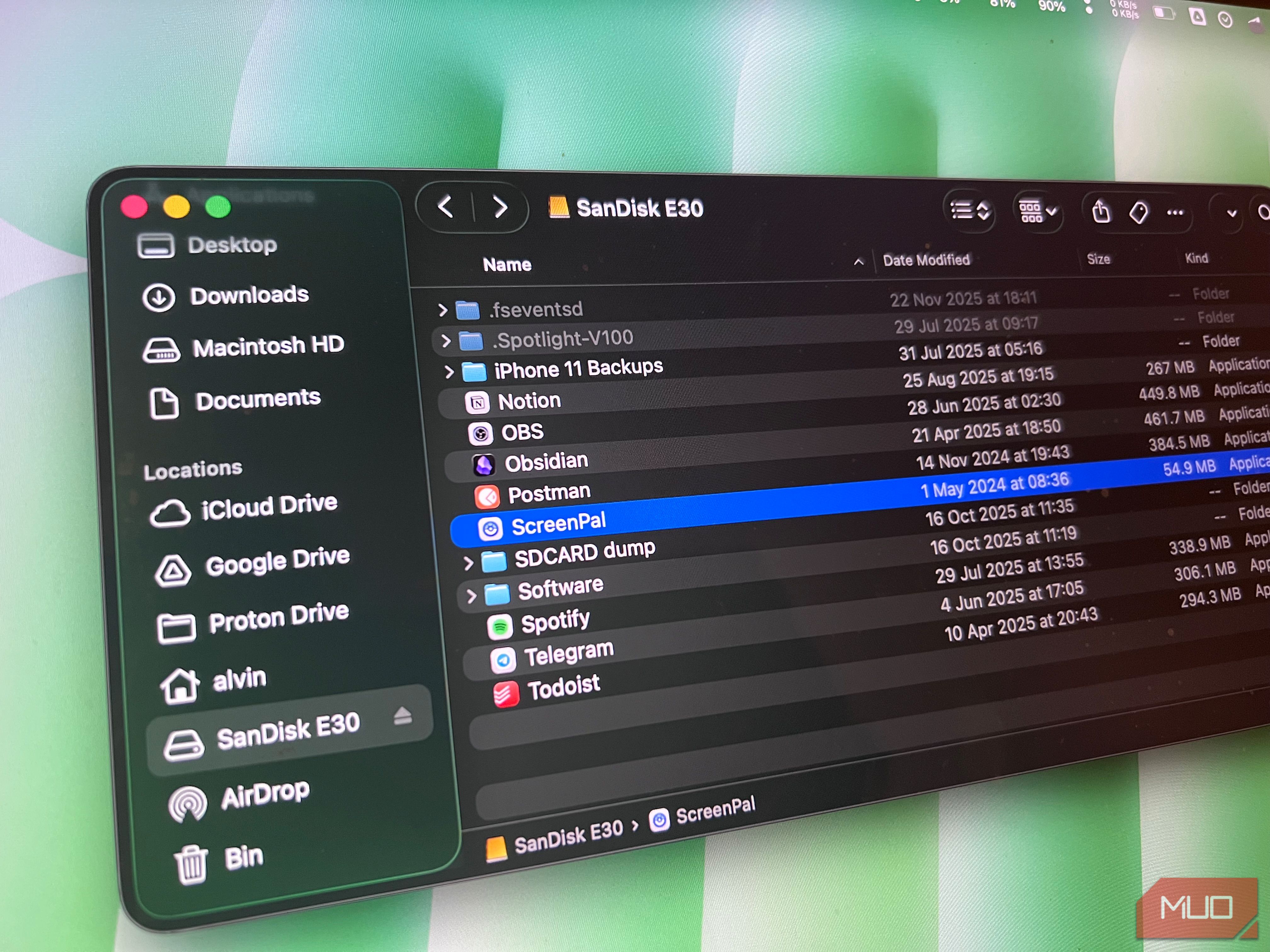Go back with the Finder back arrow
This screenshot has width=1270, height=952.
445,207
